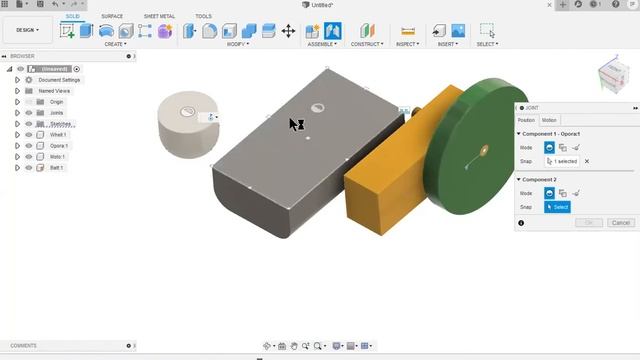
Task: Open the ASSEMBLE dropdown menu
Action: pyautogui.click(x=322, y=44)
